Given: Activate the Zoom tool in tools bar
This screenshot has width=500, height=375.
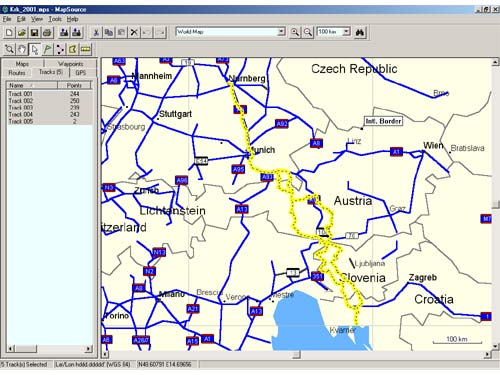Looking at the screenshot, I should point(9,49).
